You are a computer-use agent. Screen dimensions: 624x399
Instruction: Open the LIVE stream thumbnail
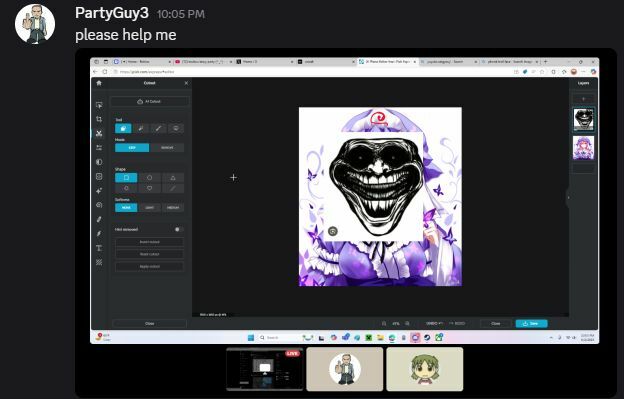coord(265,369)
